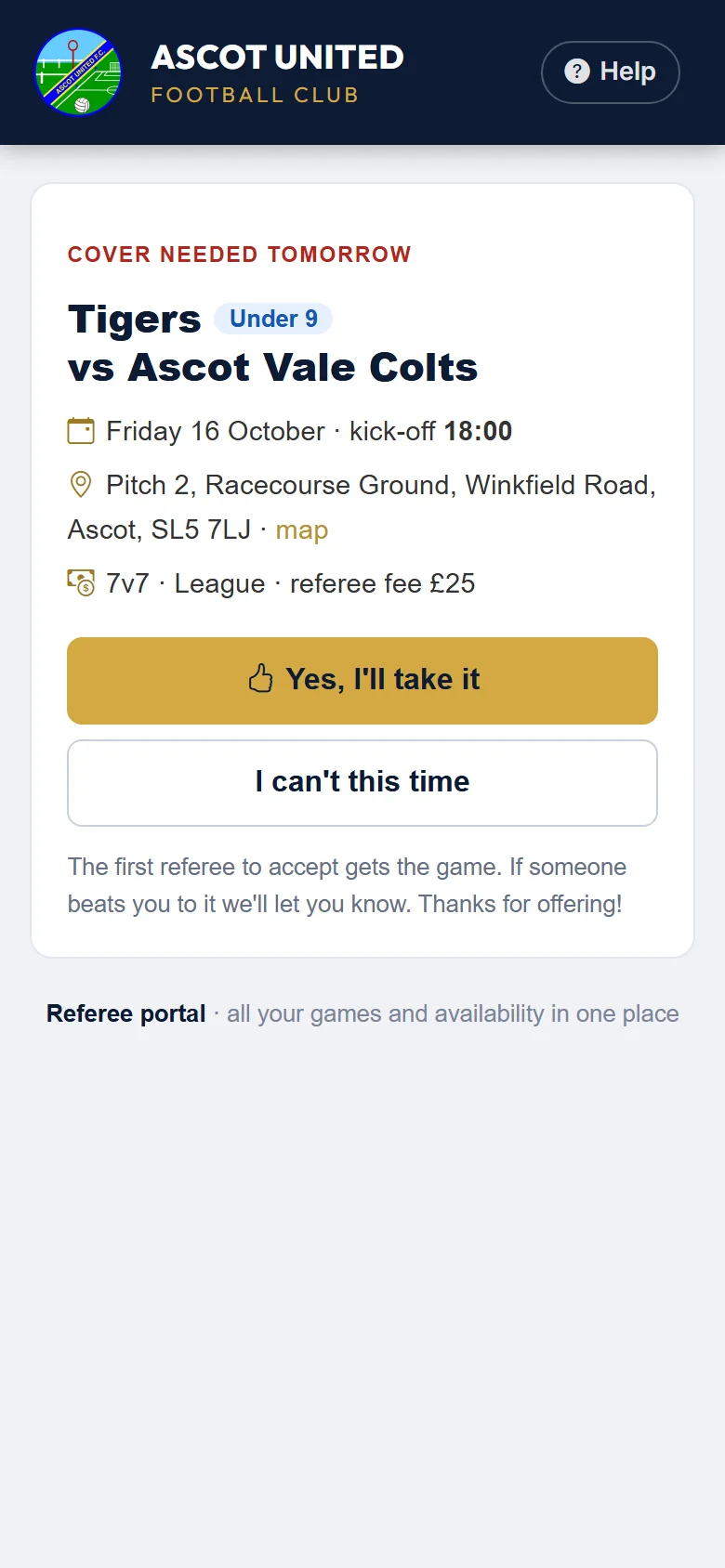Screen dimensions: 725x1568
Task: Open the Referee portal link
Action: (x=126, y=1013)
